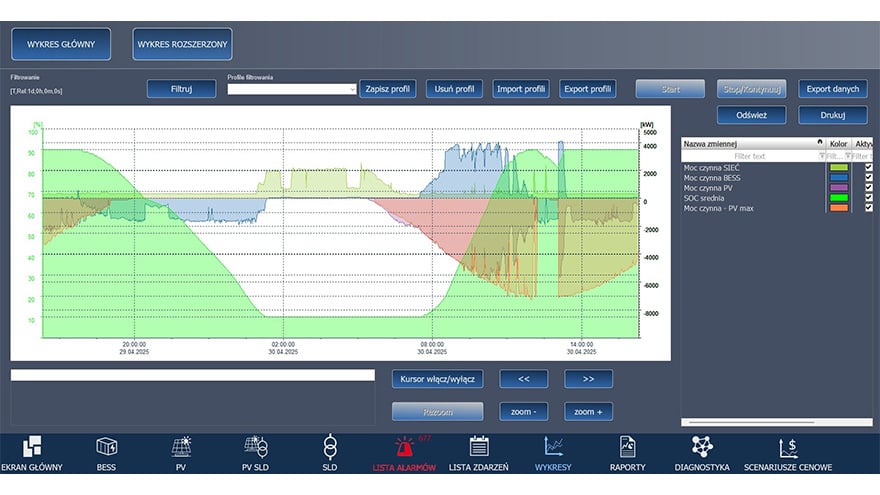880x495 pixels.
Task: Toggle the Moc czynna PV active checkbox
Action: (x=868, y=187)
